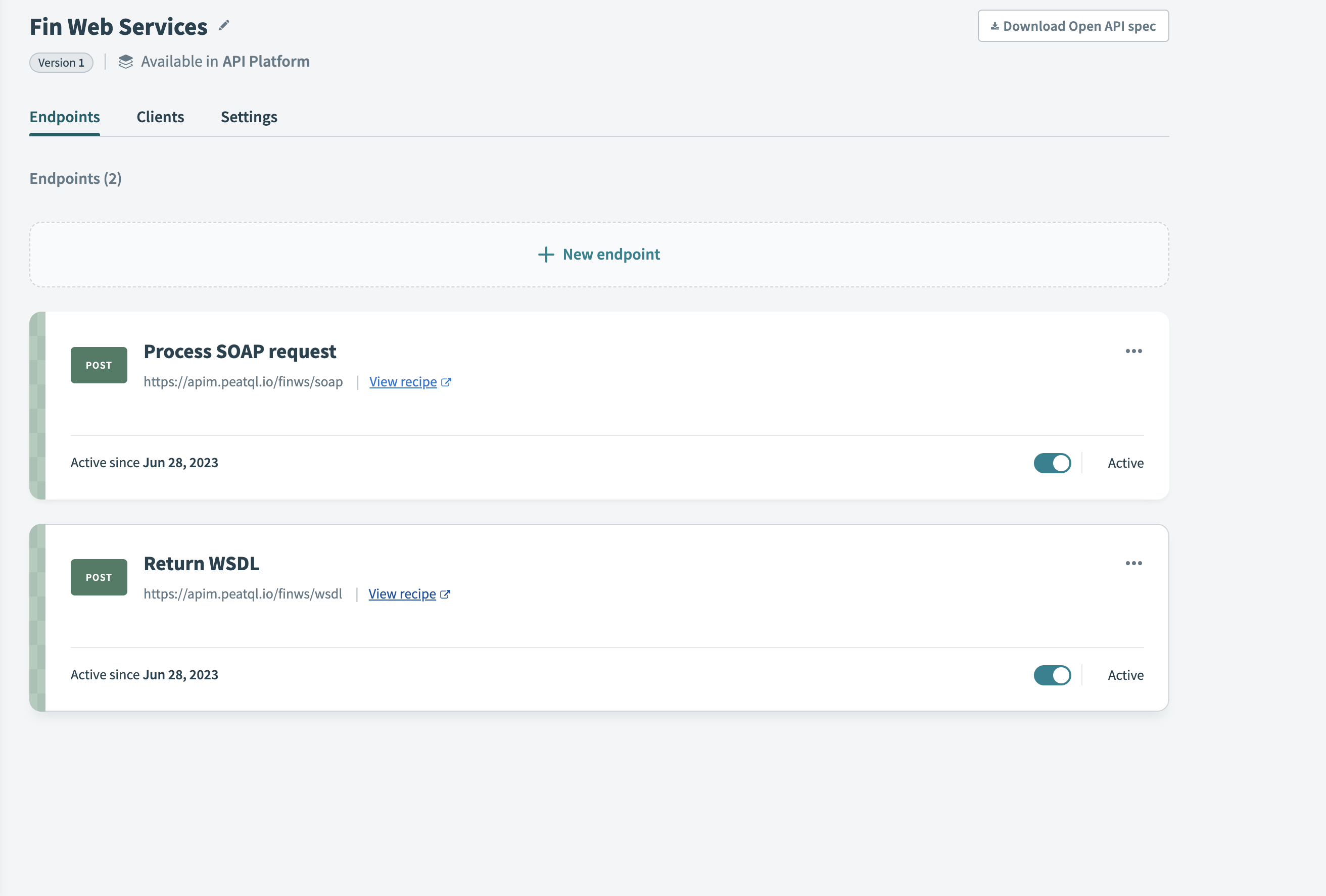Open View recipe link for Return WSDL
The height and width of the screenshot is (896, 1326).
pos(402,594)
